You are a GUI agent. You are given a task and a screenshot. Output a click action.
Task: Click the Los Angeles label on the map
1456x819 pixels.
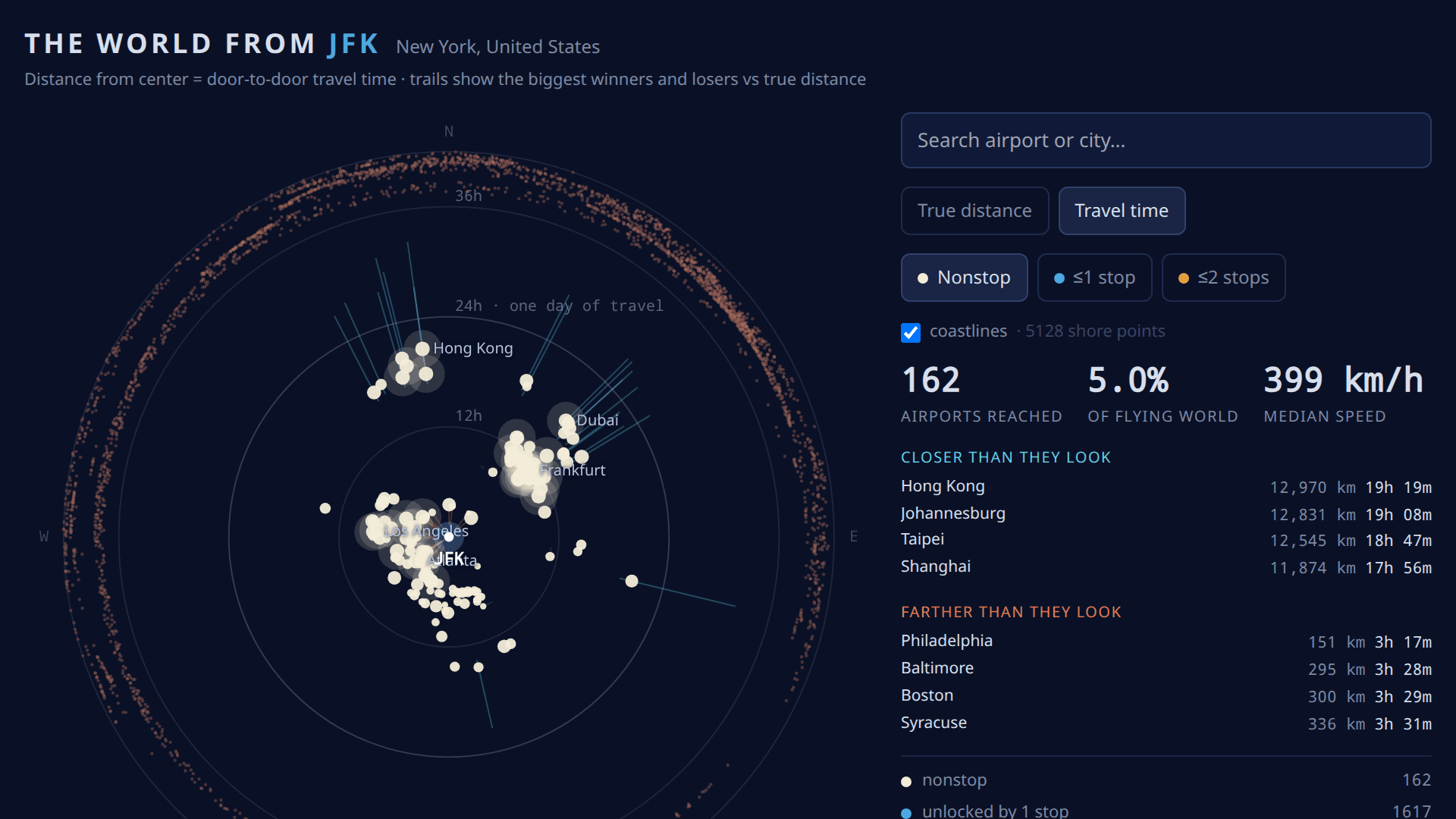tap(426, 531)
